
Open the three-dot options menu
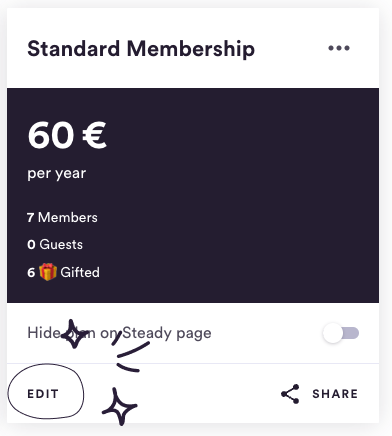pyautogui.click(x=339, y=48)
